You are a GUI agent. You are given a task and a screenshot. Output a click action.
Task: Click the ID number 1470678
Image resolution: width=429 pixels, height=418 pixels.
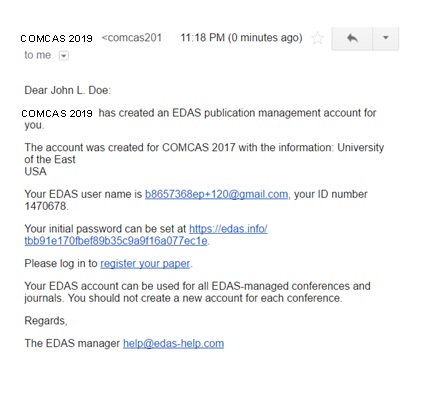pos(45,206)
